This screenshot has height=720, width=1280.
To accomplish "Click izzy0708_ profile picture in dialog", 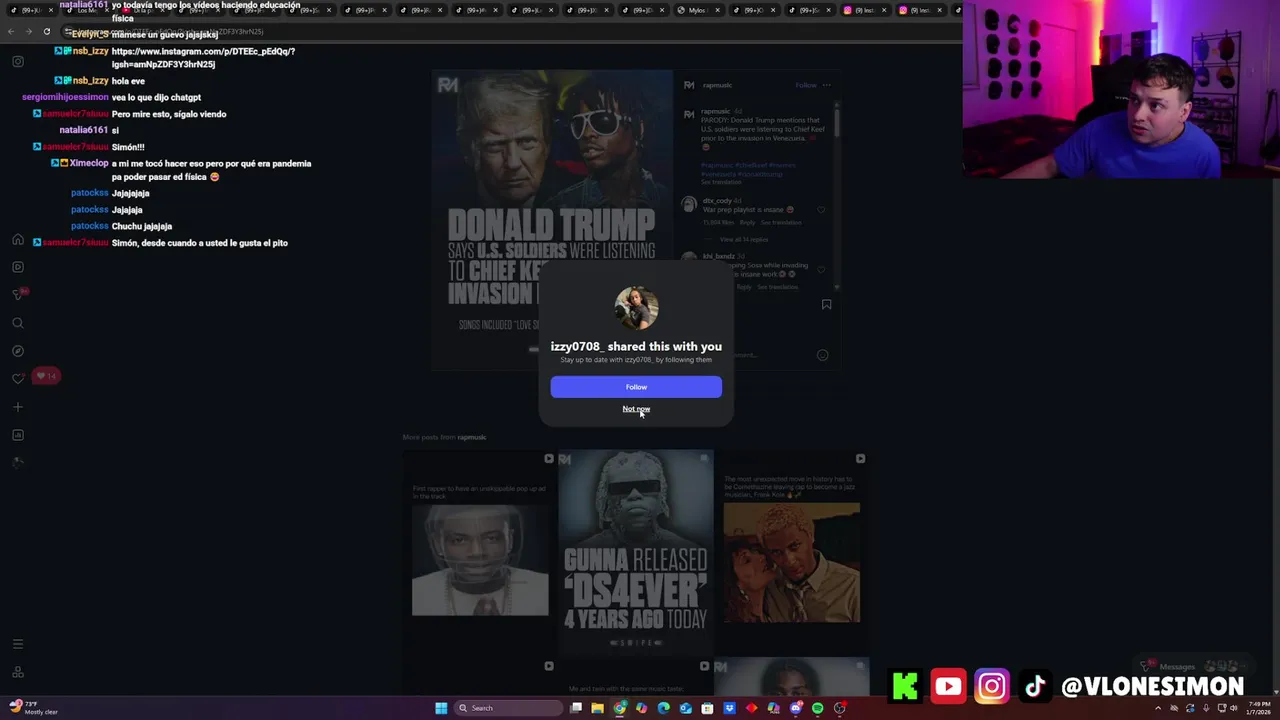I will (x=636, y=308).
